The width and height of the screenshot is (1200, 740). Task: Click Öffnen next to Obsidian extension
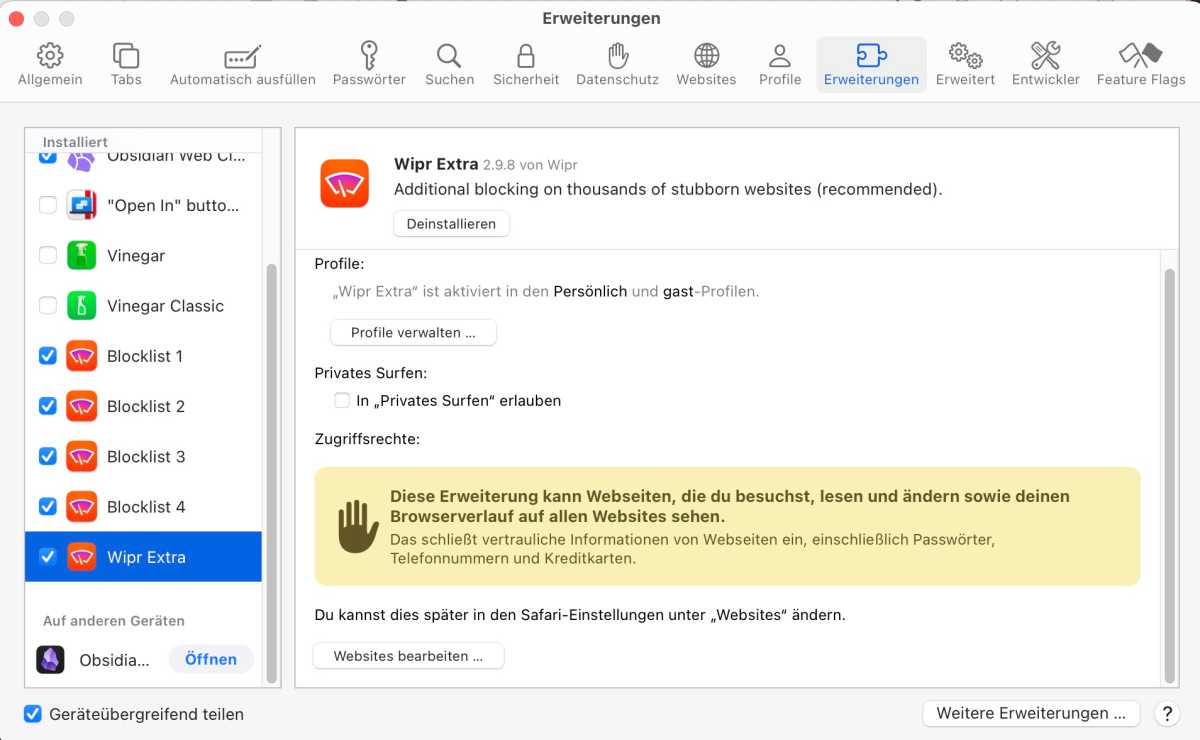coord(211,659)
